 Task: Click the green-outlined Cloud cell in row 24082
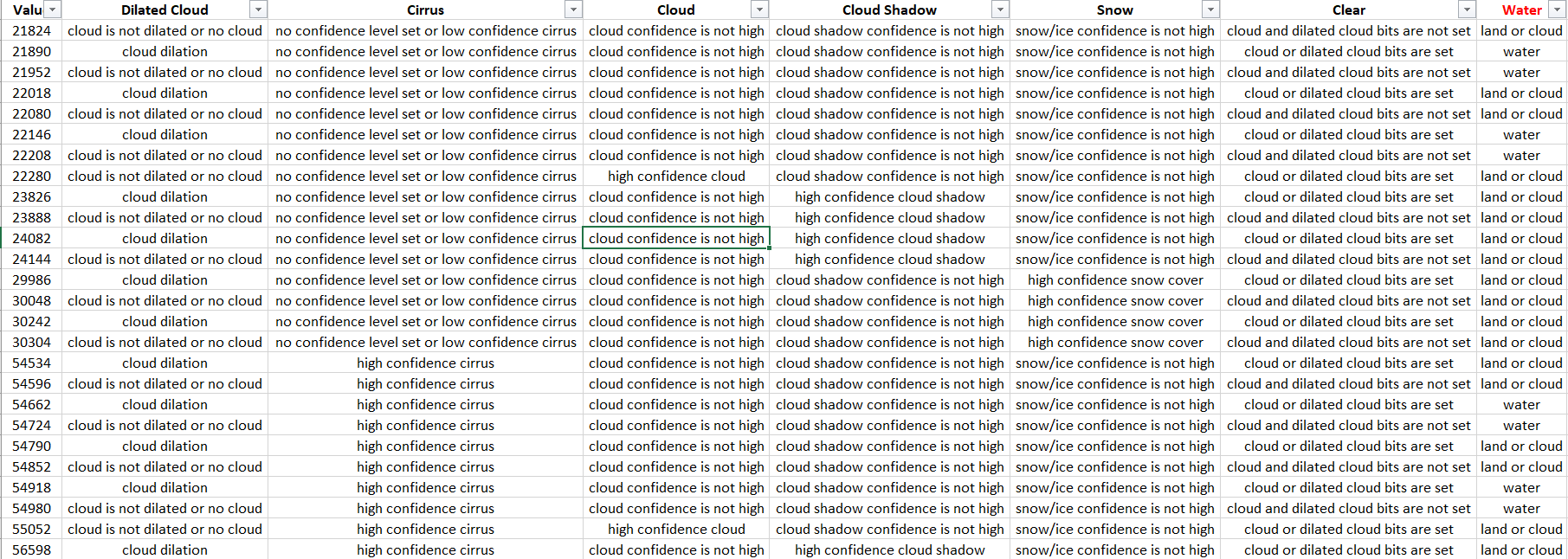click(676, 239)
